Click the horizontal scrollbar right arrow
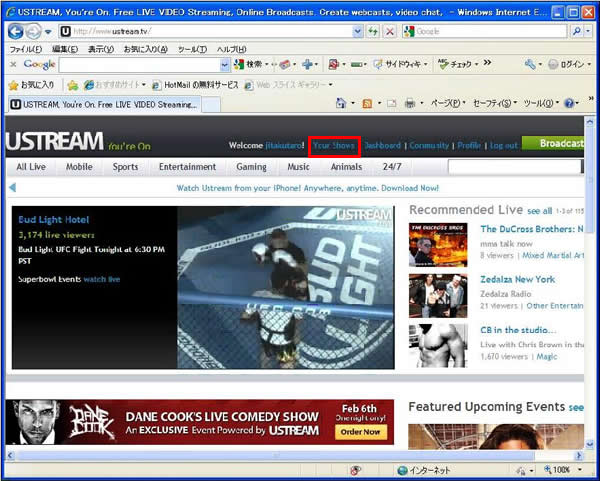Image resolution: width=600 pixels, height=481 pixels. [x=579, y=456]
